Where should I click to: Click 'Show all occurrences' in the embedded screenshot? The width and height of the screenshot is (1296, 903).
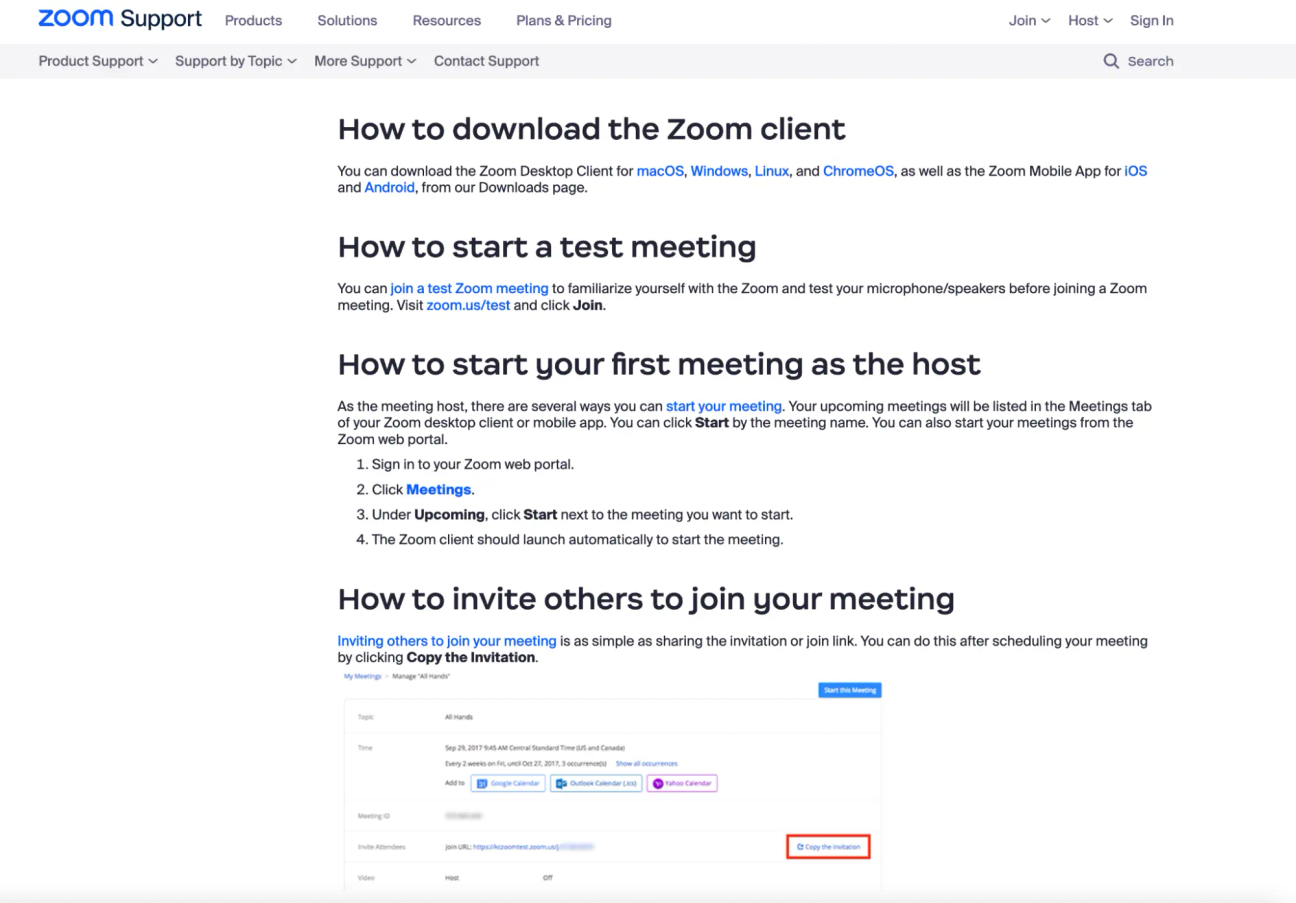pos(646,763)
